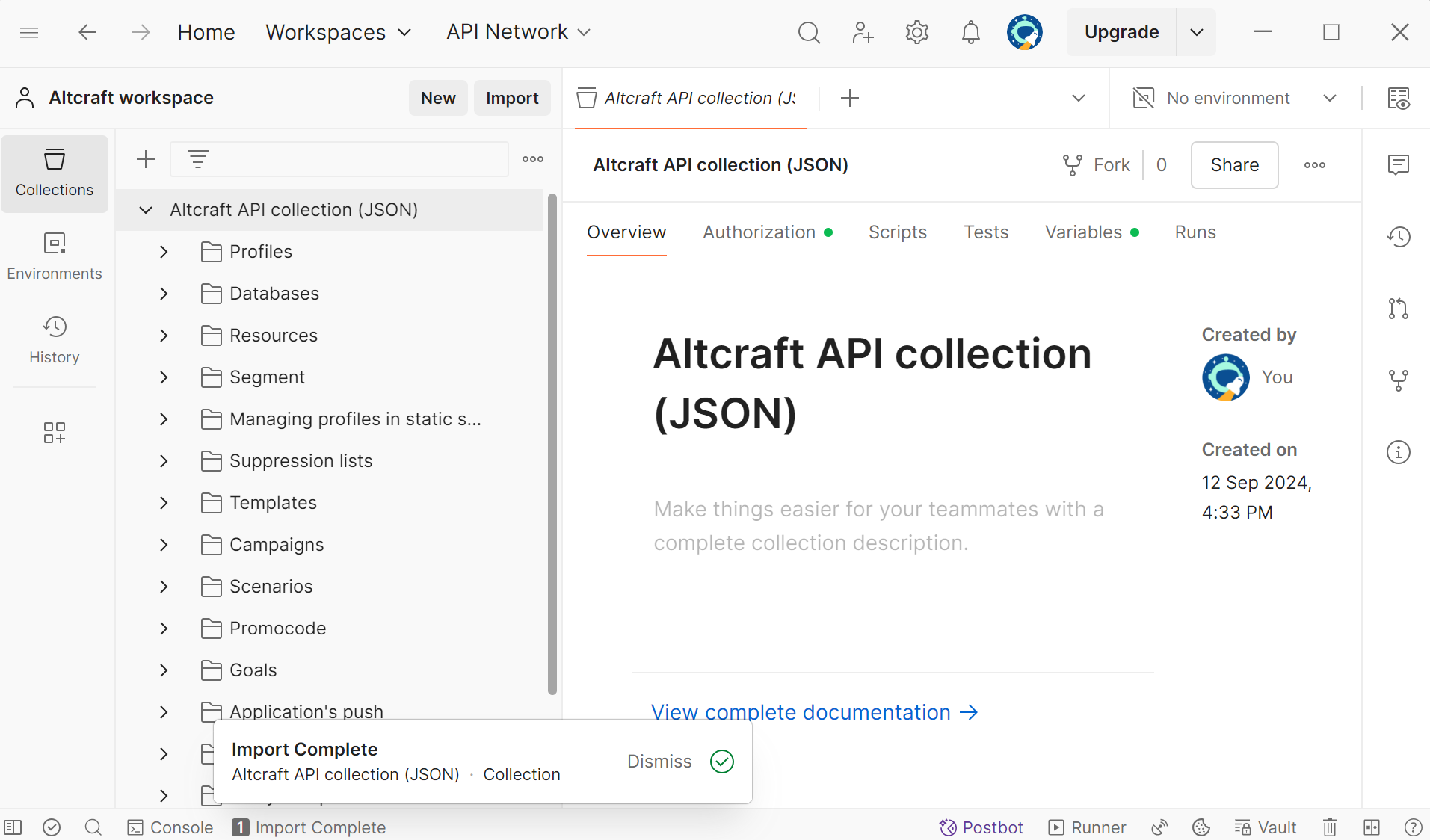Open the Upgrade dropdown arrow
Viewport: 1430px width, 840px height.
point(1196,32)
